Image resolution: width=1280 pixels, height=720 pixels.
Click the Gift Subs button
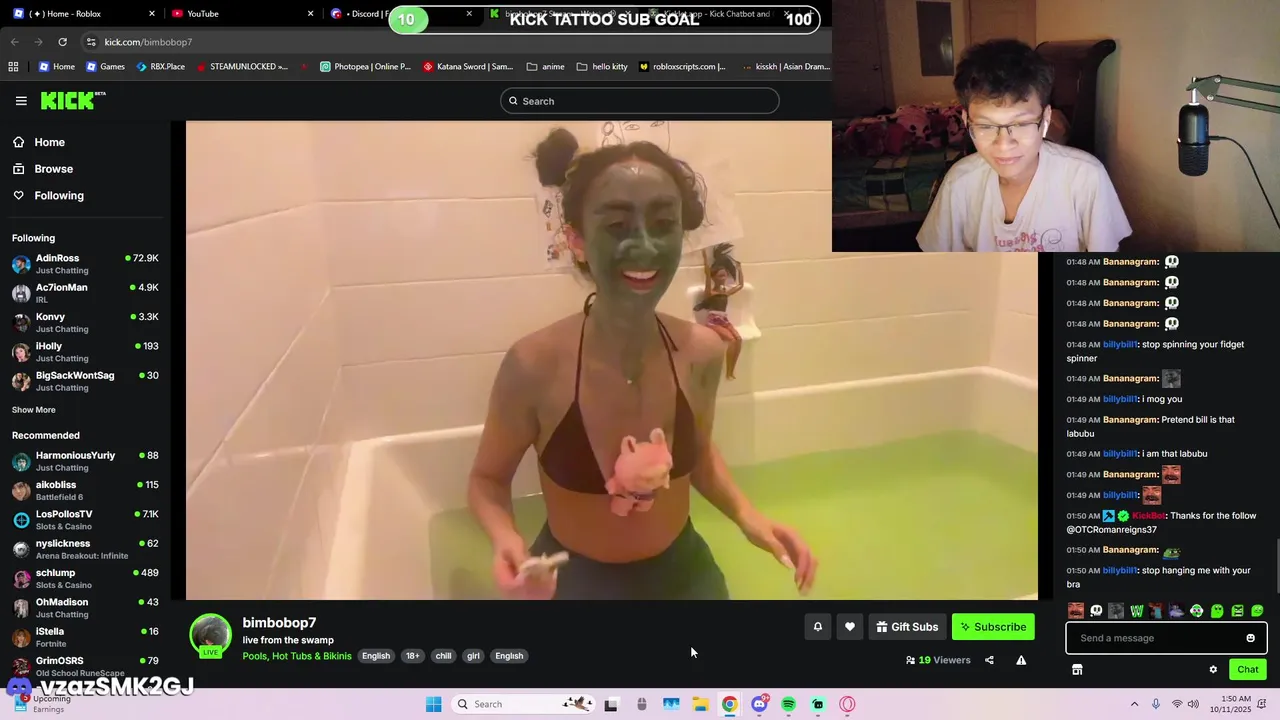click(x=907, y=627)
